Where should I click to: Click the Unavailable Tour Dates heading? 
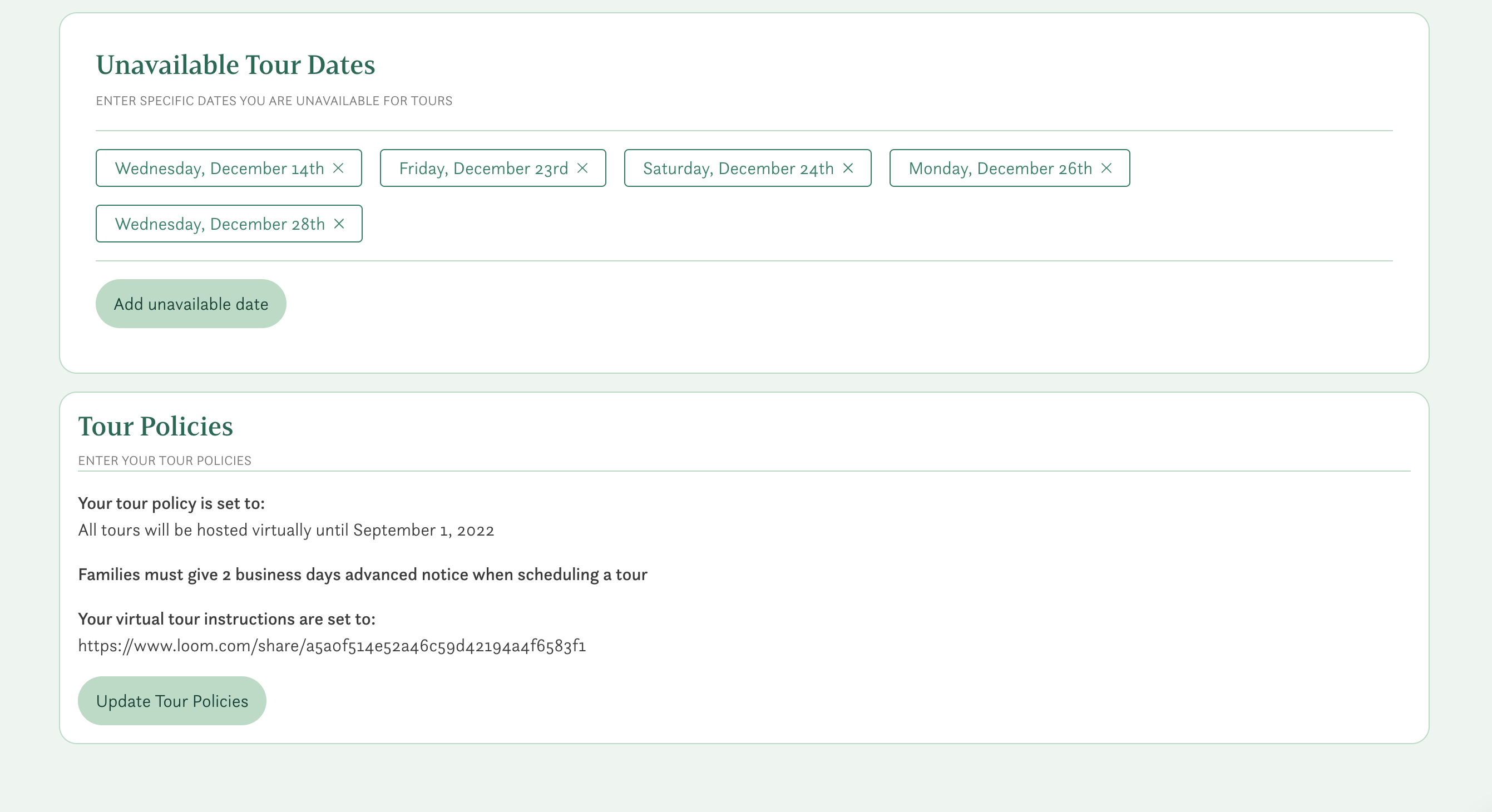(x=236, y=65)
